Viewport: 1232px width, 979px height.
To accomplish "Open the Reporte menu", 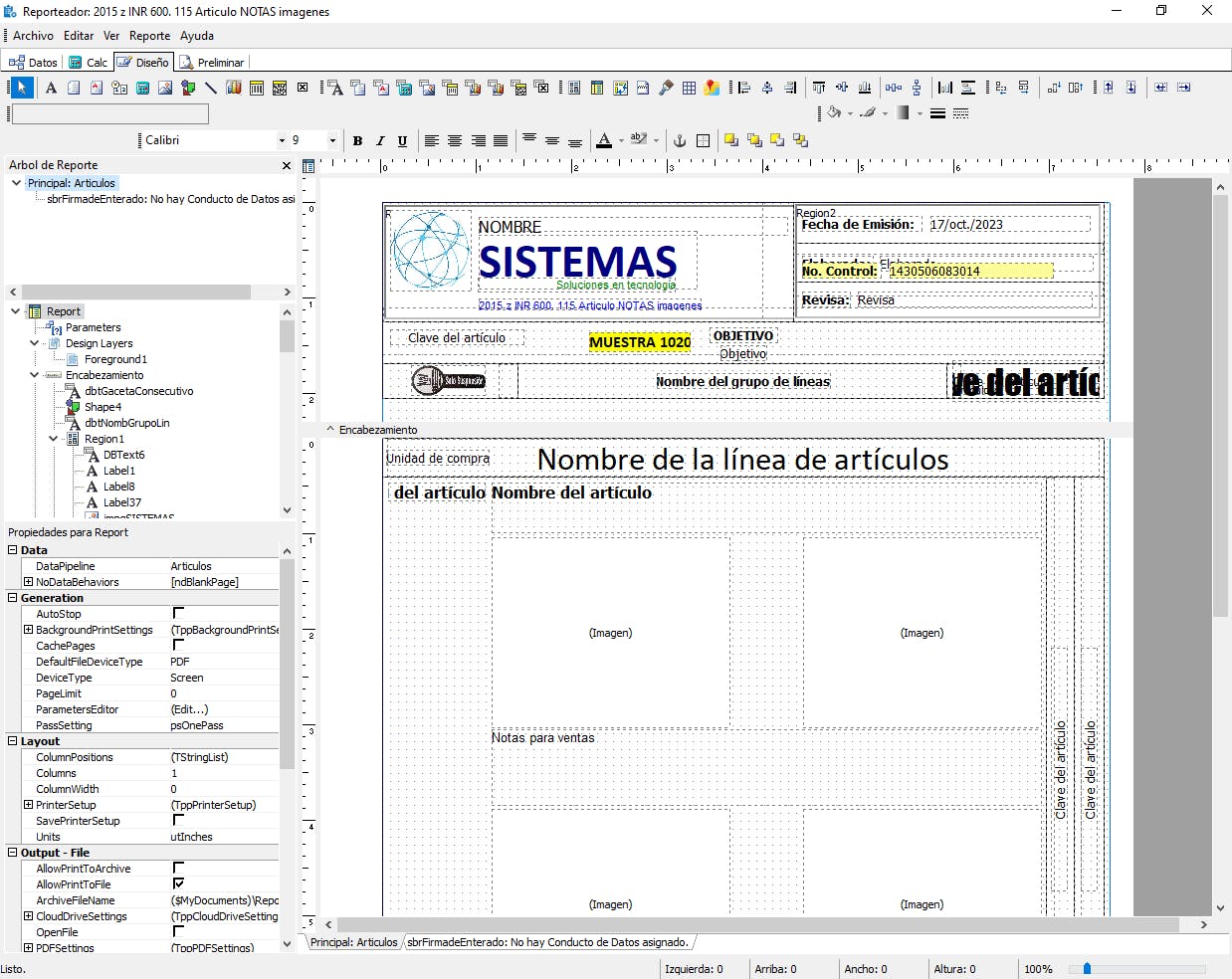I will tap(149, 36).
